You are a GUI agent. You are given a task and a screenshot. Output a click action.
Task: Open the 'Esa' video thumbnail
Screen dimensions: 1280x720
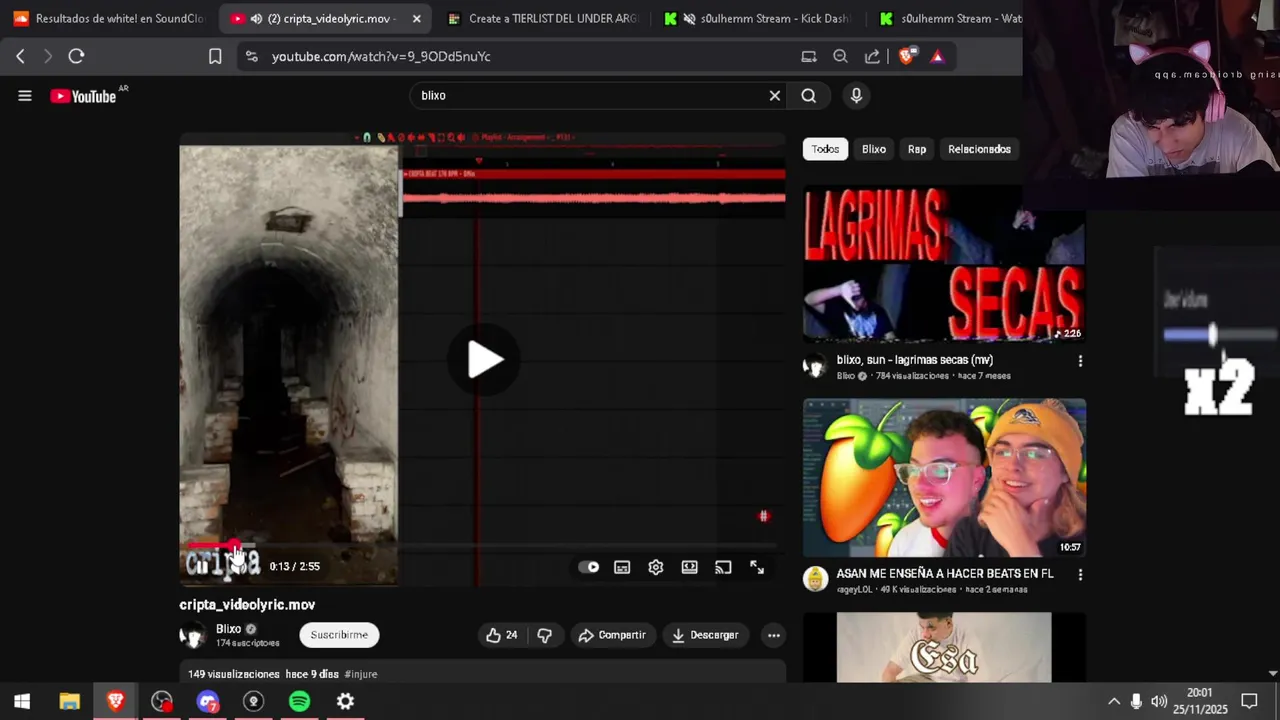pyautogui.click(x=944, y=647)
